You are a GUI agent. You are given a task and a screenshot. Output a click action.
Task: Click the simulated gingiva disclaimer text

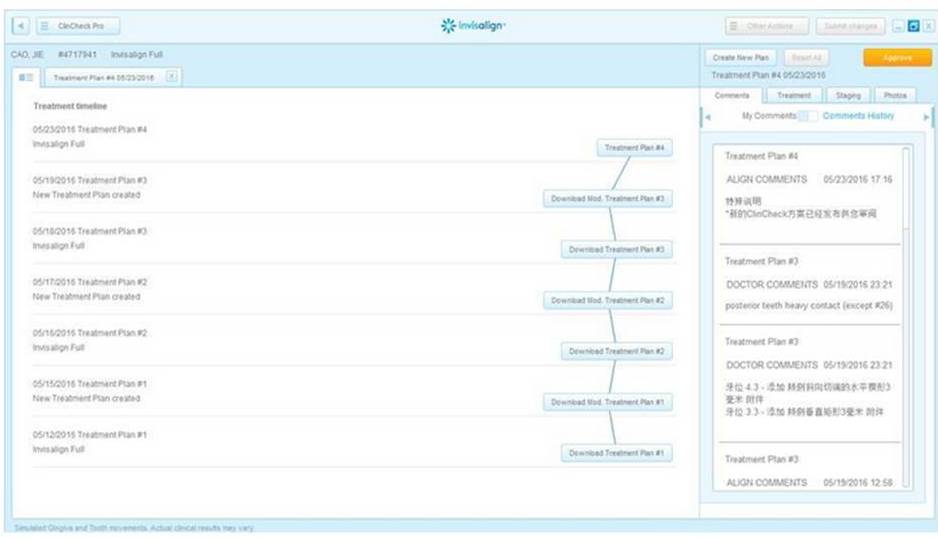click(134, 528)
